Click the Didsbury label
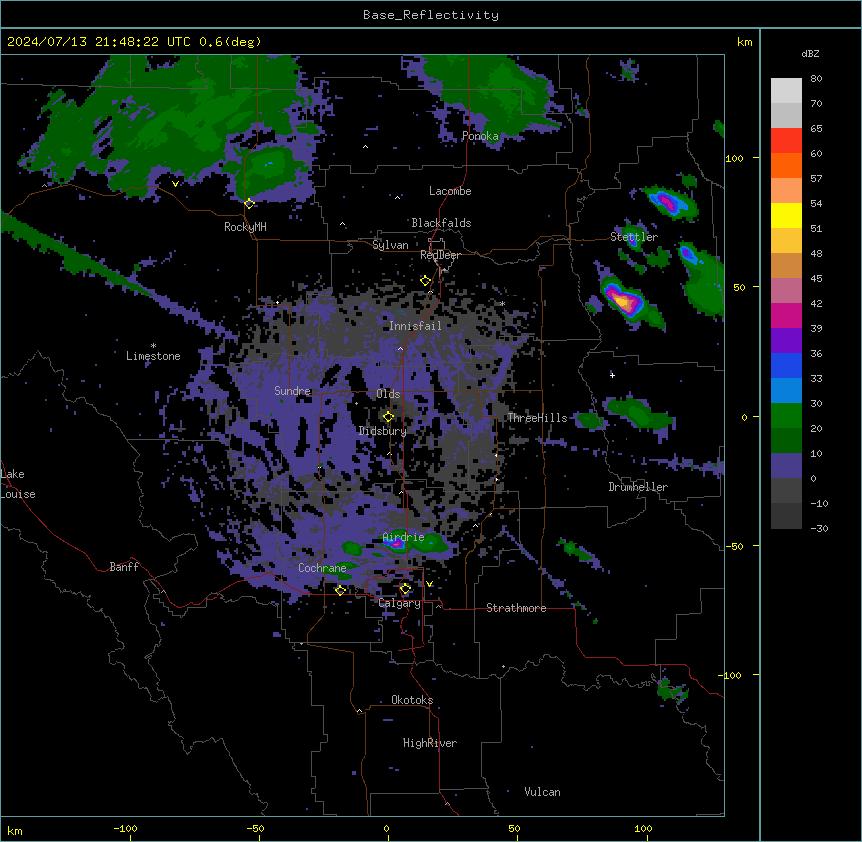 click(383, 431)
